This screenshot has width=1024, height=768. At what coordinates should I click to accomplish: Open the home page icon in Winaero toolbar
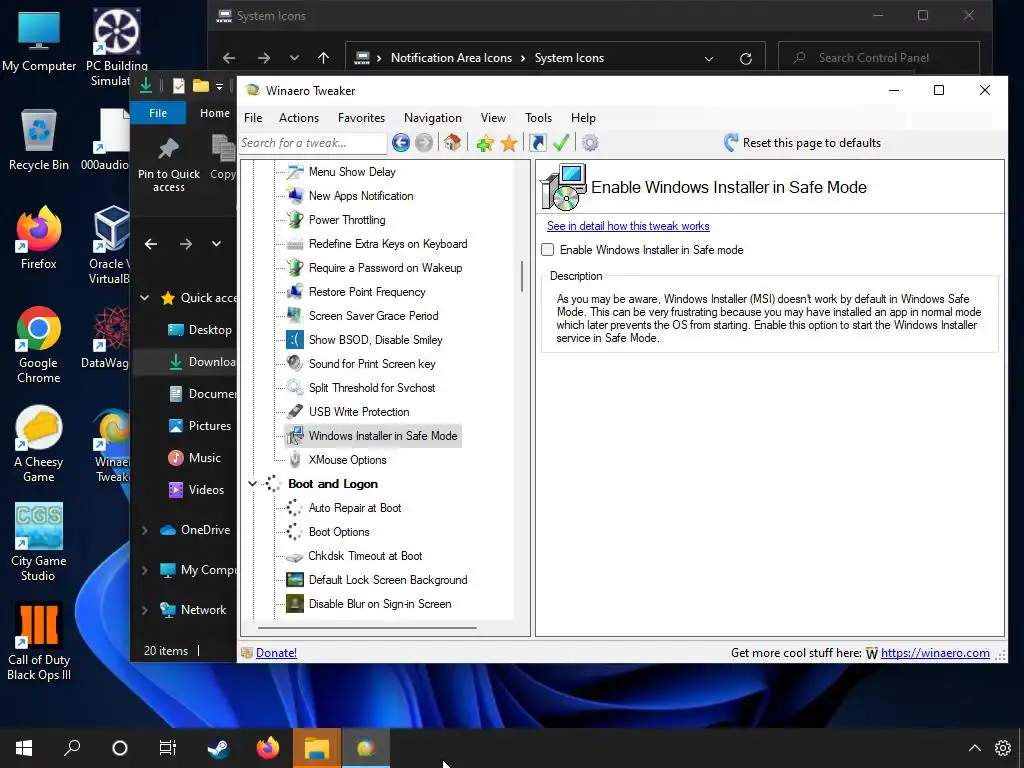point(453,142)
